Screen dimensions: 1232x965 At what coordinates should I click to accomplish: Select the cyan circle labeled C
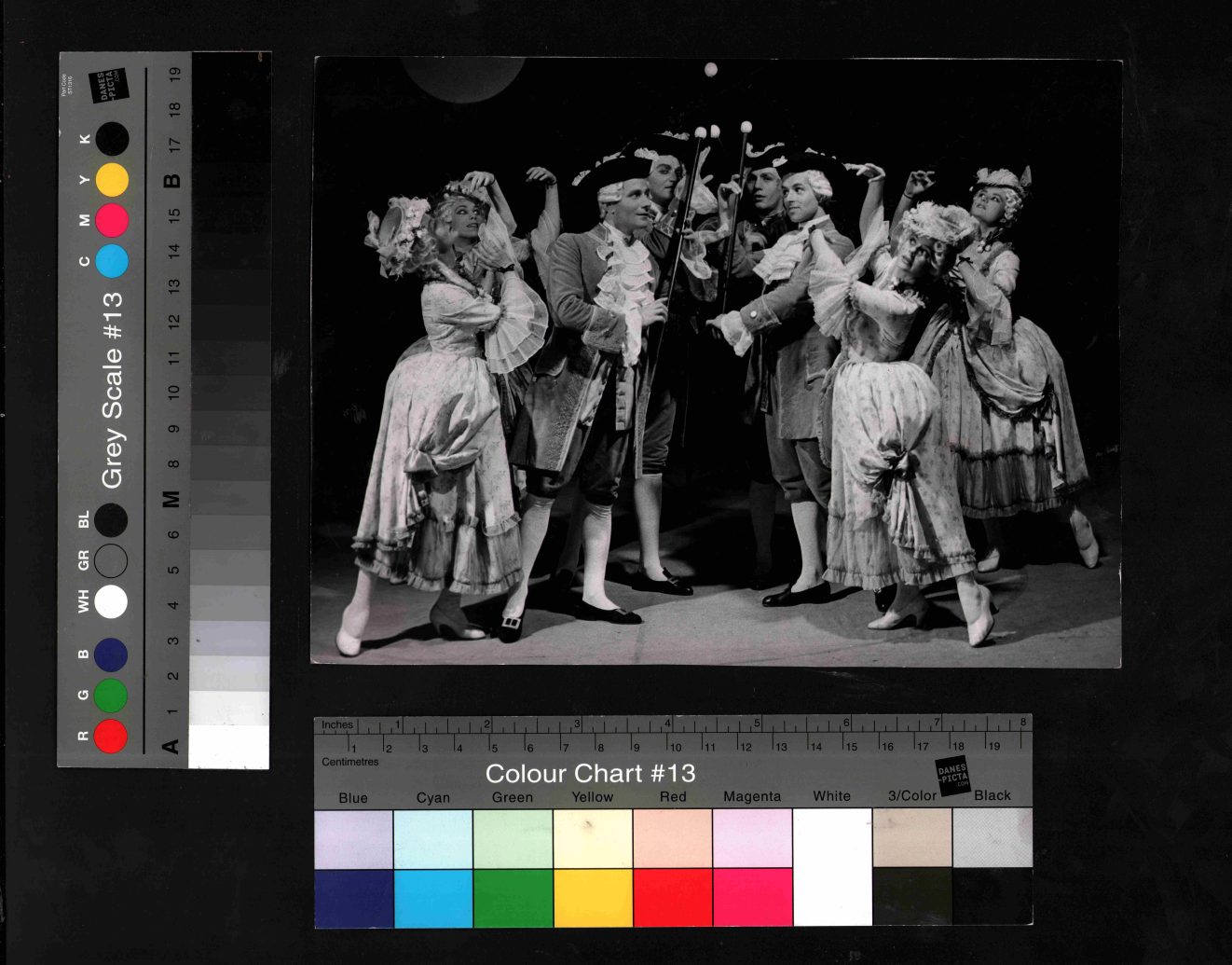(x=112, y=262)
